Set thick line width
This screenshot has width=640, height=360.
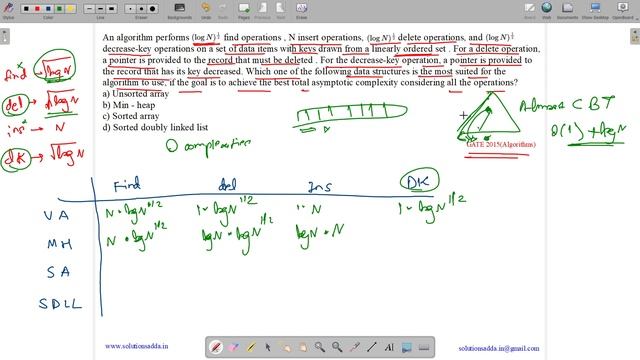(111, 9)
